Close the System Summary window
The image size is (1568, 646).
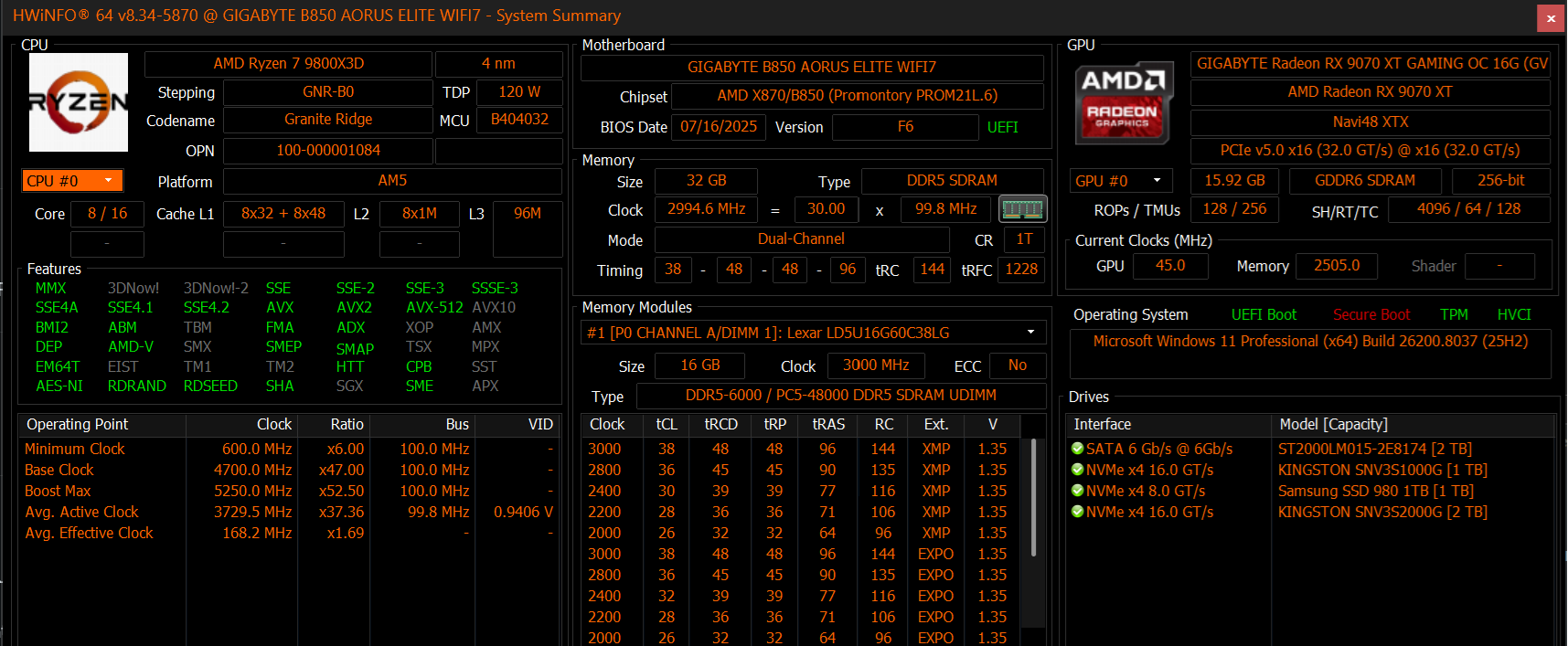tap(1551, 17)
